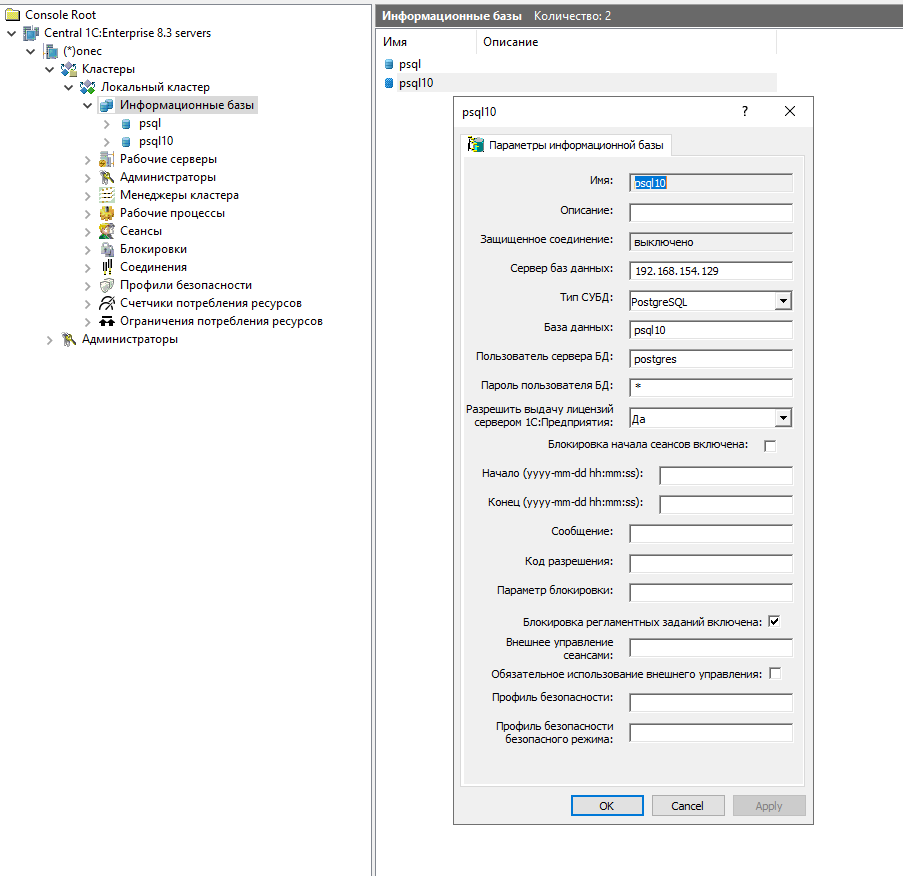The height and width of the screenshot is (876, 903).
Task: Select Рабочие процессы in the tree
Action: pos(172,213)
